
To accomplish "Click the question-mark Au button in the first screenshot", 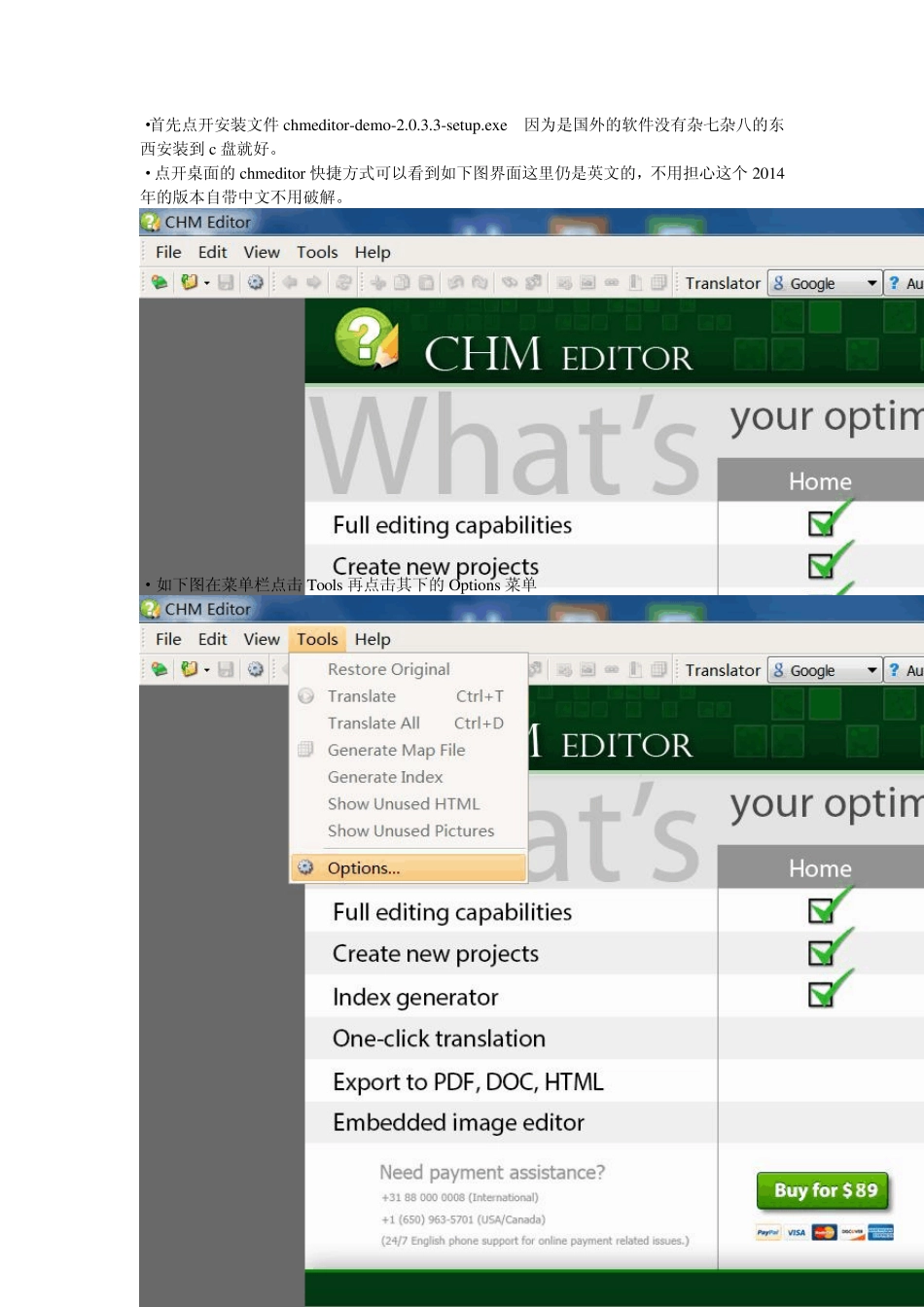I will pos(905,283).
